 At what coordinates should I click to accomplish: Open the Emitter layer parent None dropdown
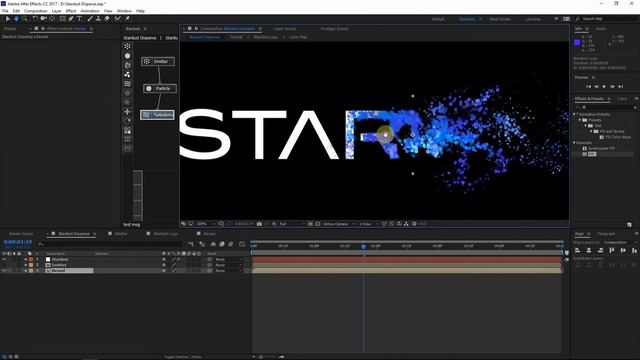point(228,265)
